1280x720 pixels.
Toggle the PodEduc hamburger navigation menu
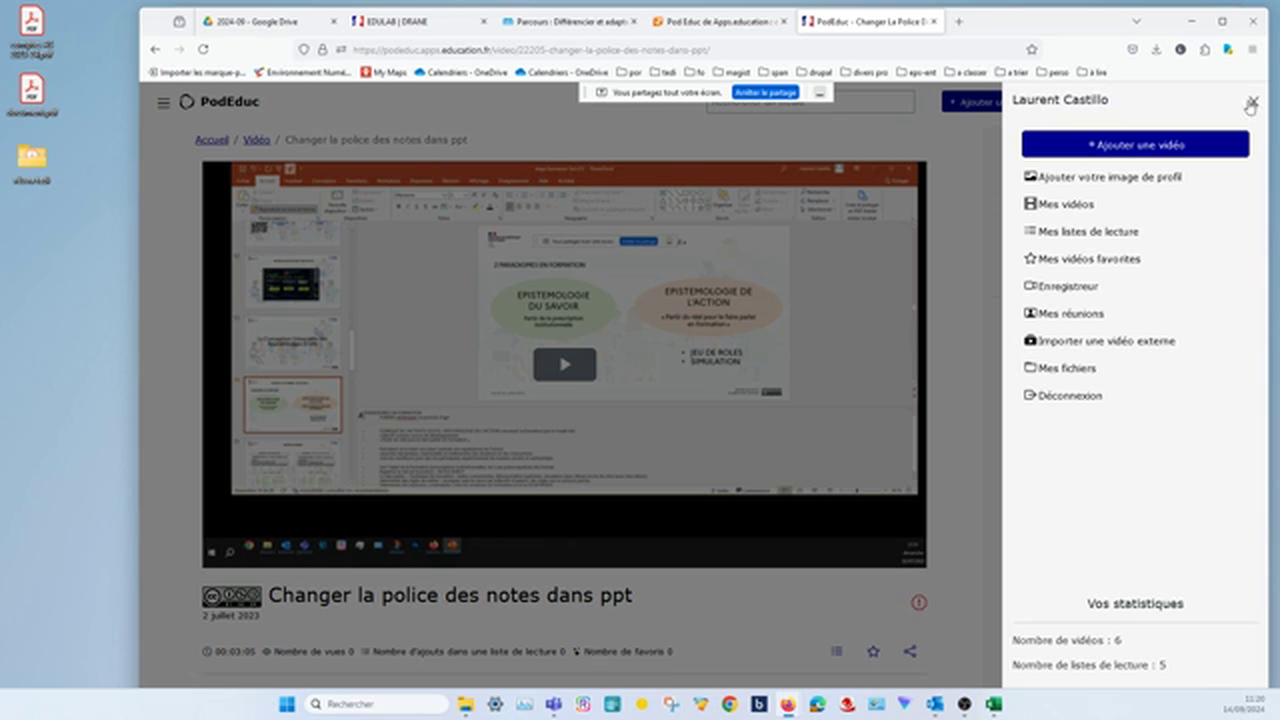[x=163, y=102]
